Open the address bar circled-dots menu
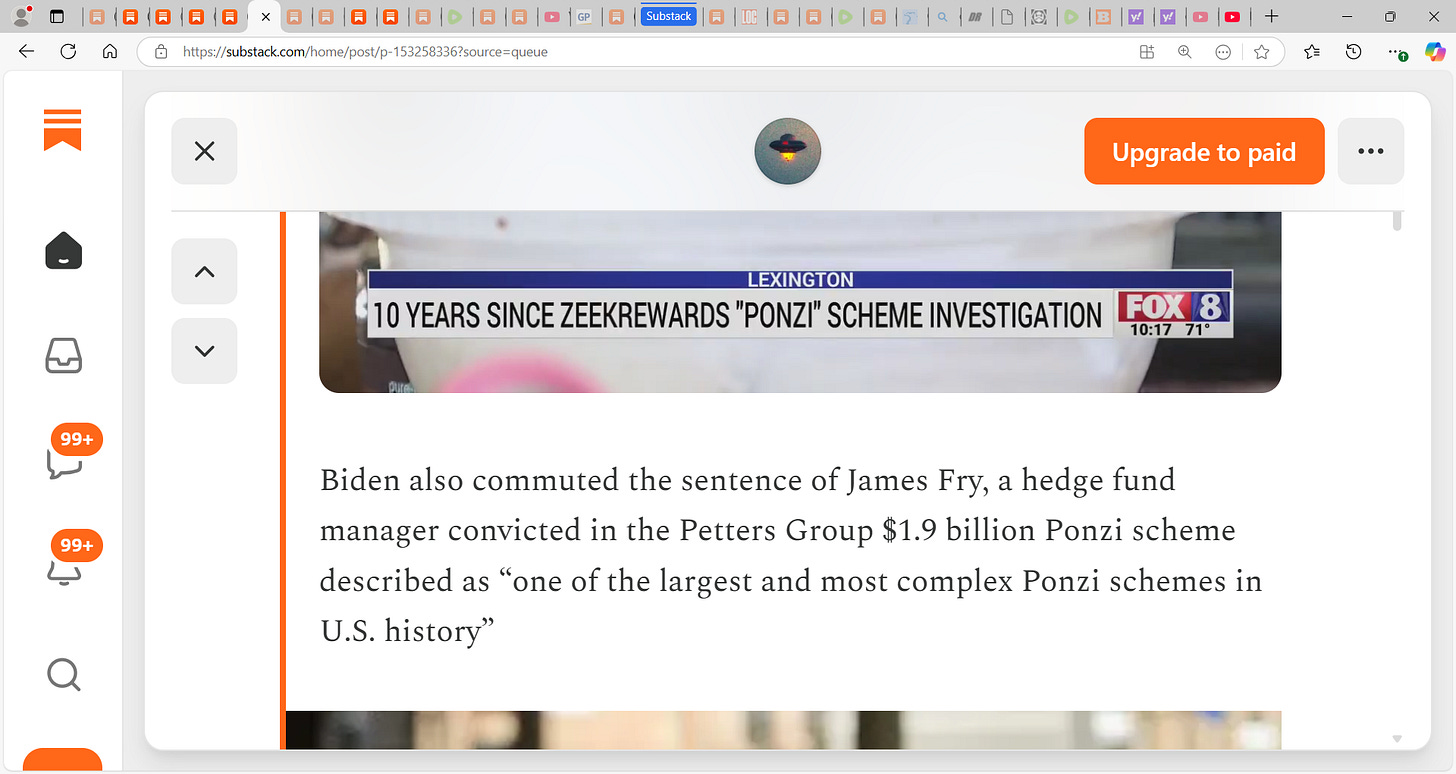 click(x=1222, y=52)
